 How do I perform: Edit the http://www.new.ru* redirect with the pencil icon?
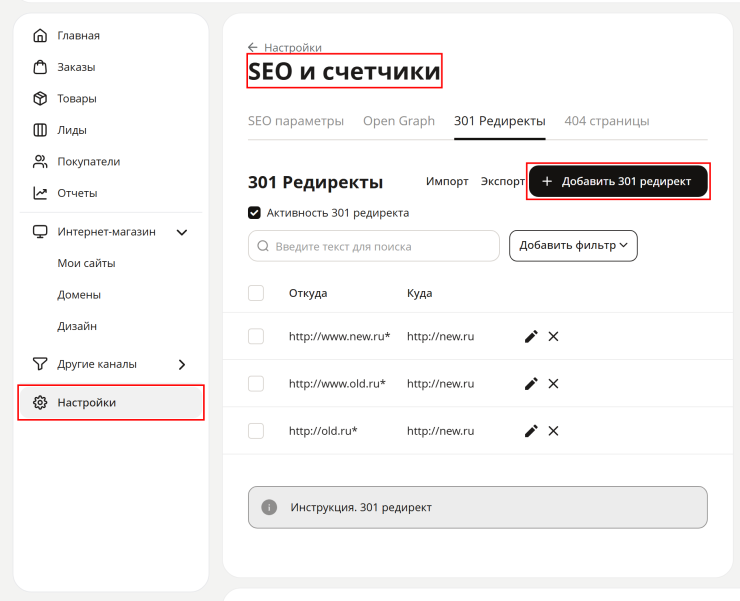coord(531,337)
